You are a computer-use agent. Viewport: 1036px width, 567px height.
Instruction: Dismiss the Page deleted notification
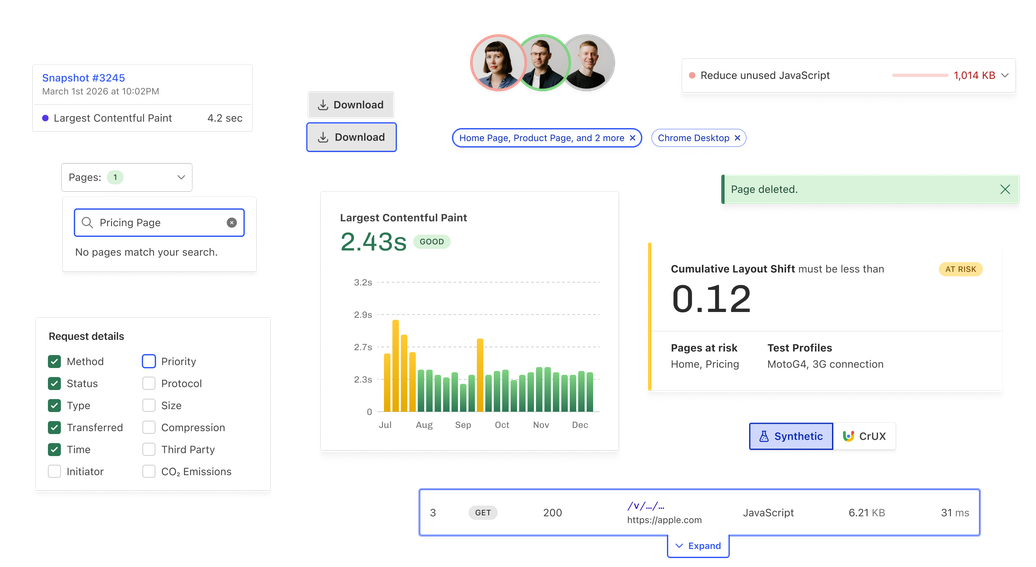1005,190
